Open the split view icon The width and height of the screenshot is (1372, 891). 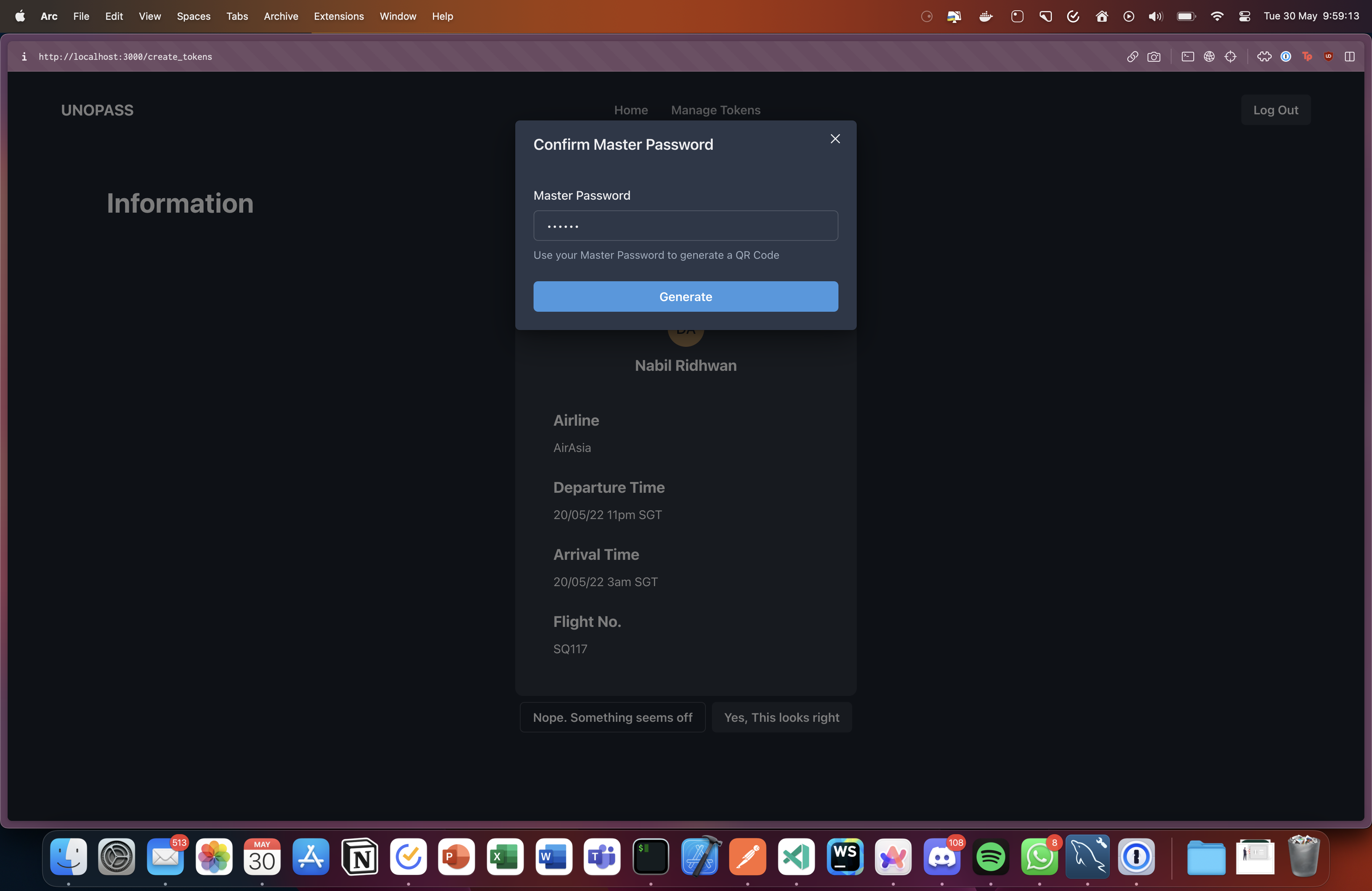coord(1350,56)
